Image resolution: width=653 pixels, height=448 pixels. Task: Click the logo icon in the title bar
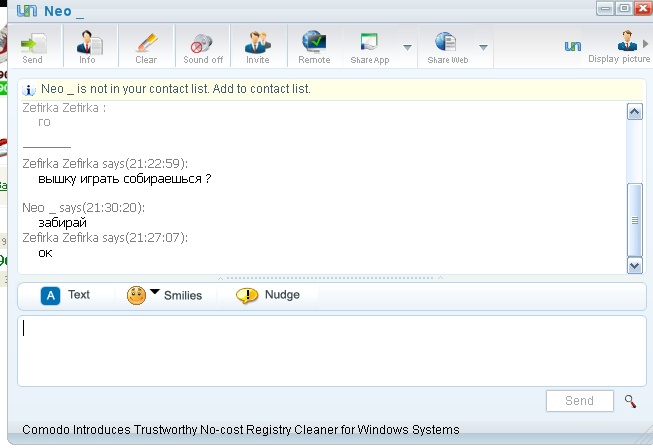(x=27, y=10)
